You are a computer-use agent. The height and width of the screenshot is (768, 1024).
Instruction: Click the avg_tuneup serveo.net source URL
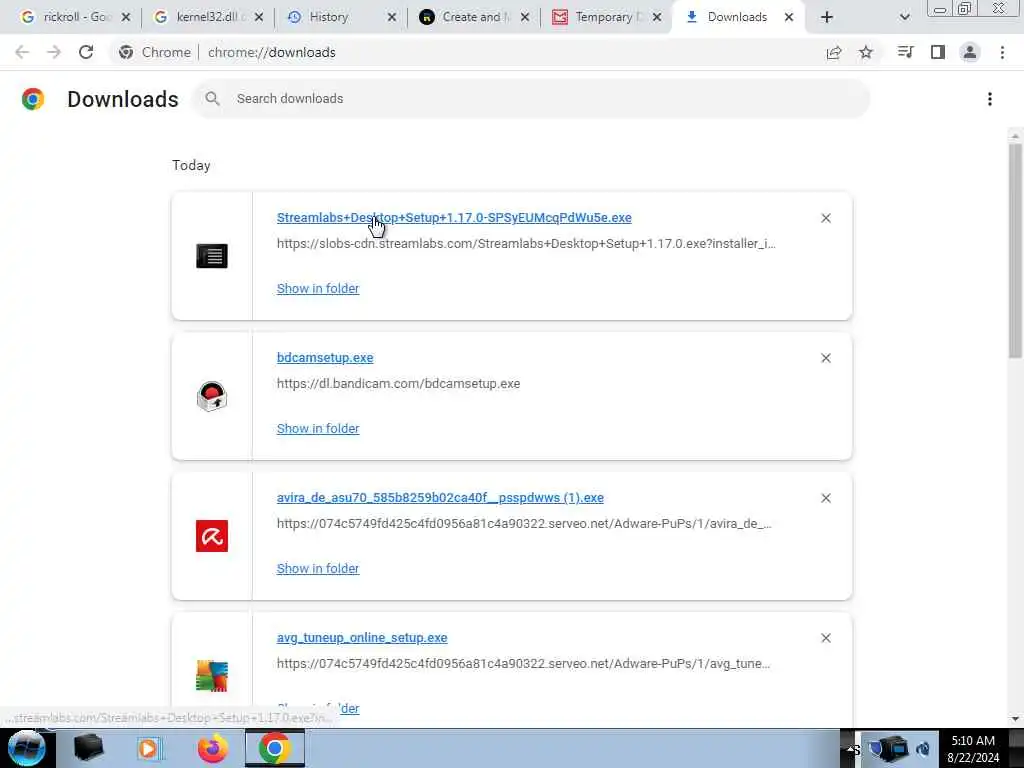tap(524, 664)
